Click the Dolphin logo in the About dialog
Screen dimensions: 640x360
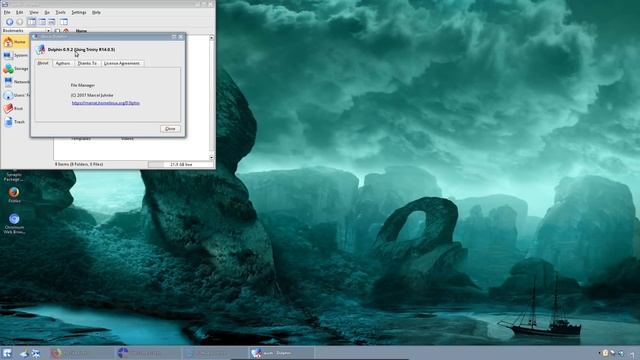(x=40, y=49)
